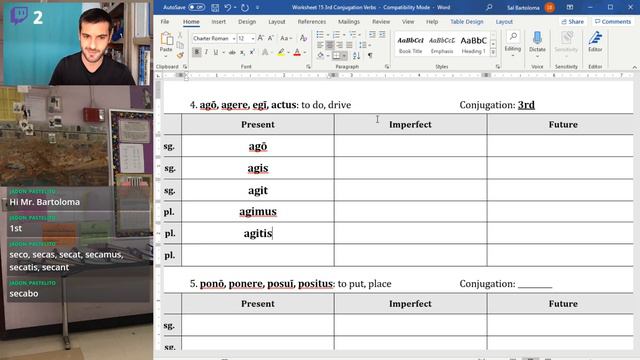This screenshot has width=640, height=360.
Task: Open the title bar search magnifier
Action: (489, 7)
